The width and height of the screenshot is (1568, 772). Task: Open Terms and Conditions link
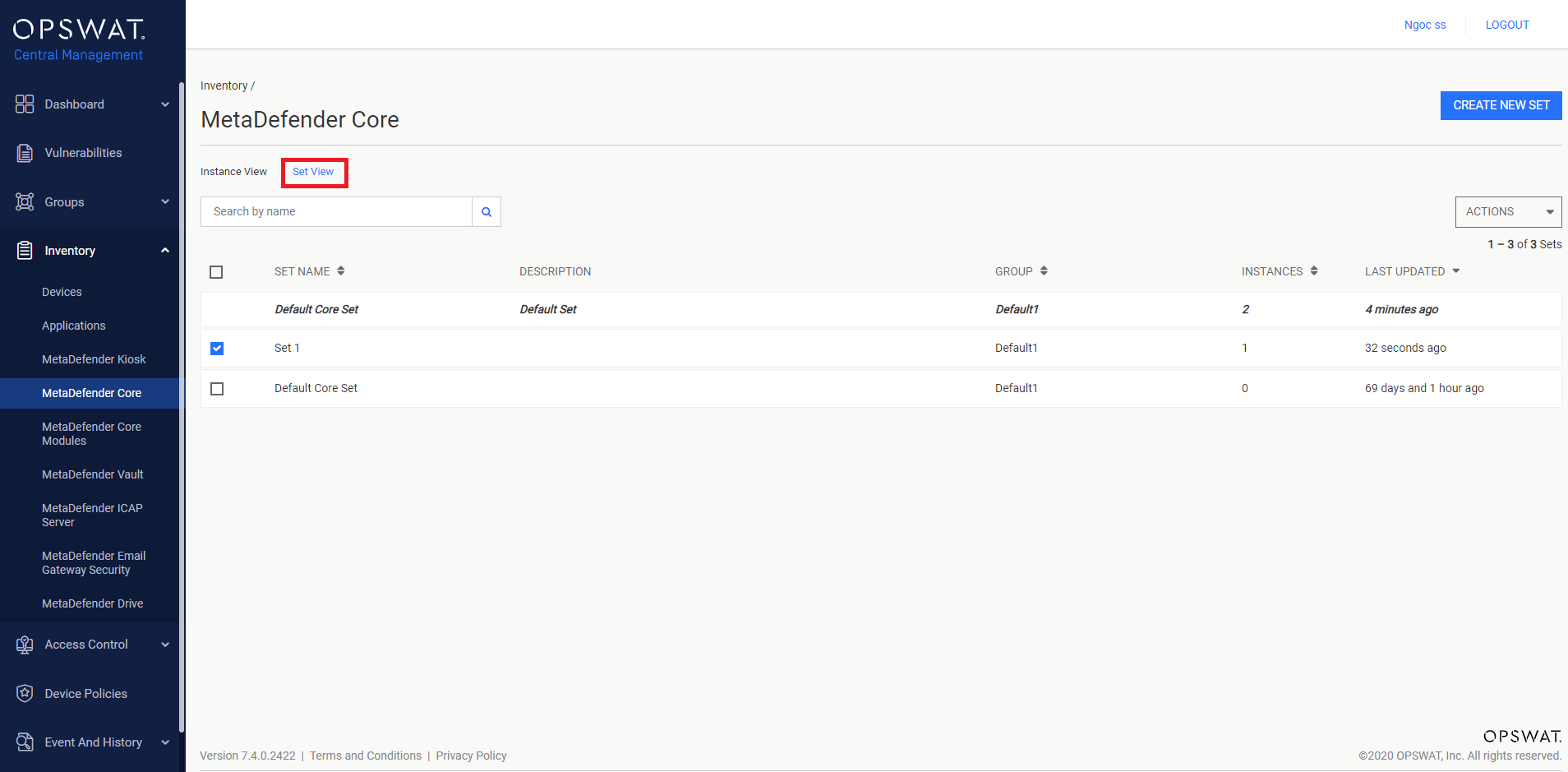click(x=366, y=756)
